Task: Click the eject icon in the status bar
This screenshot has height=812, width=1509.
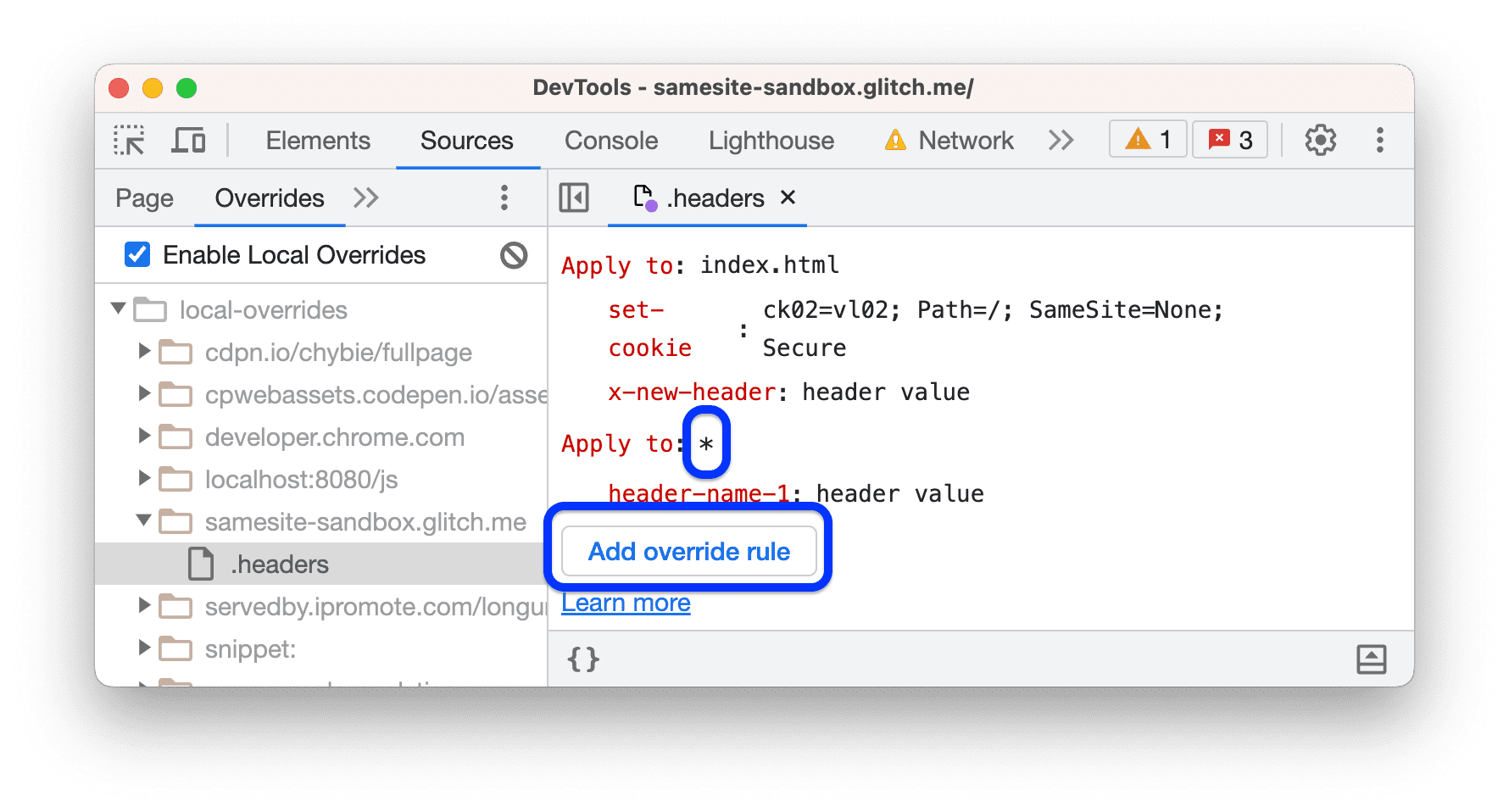Action: coord(1372,659)
